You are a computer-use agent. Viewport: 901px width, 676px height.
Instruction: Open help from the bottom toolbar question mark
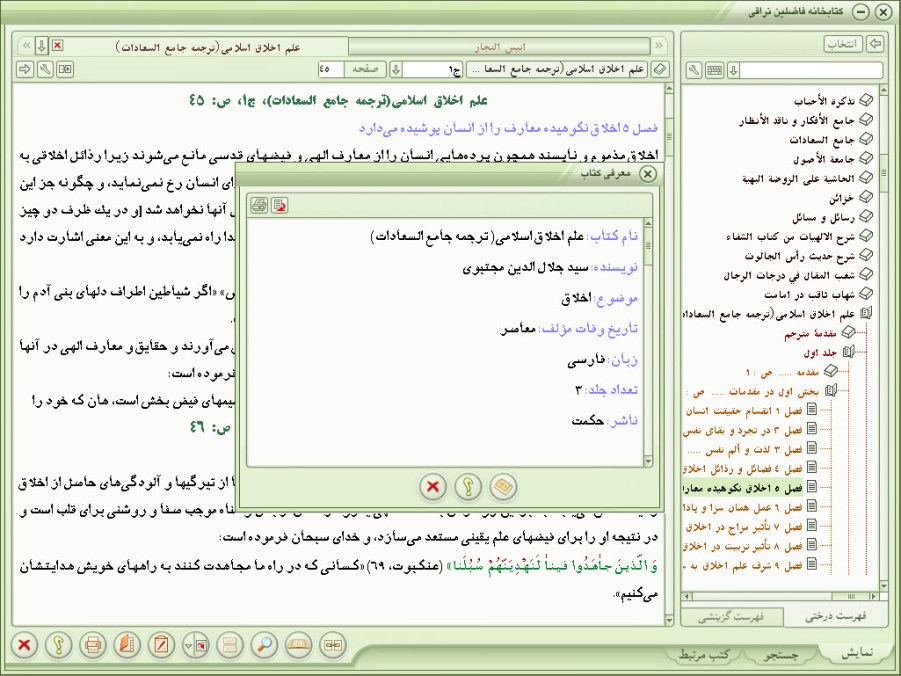(58, 644)
